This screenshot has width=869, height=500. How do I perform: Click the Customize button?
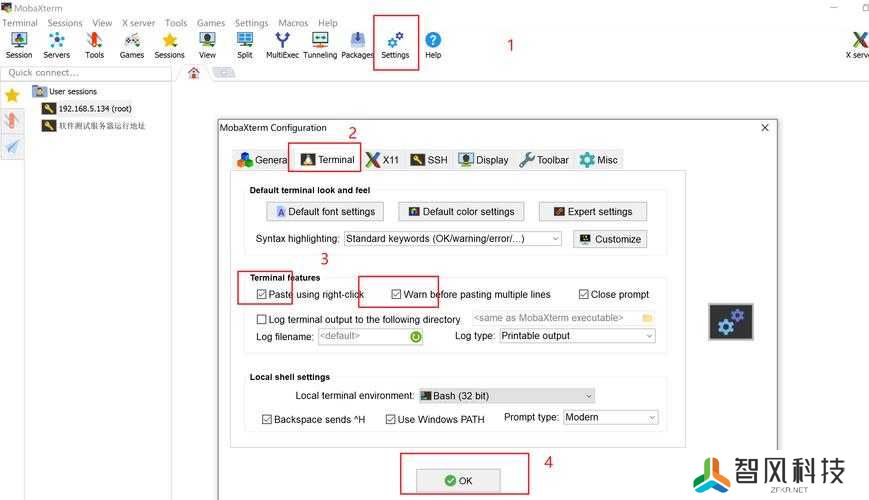click(610, 239)
